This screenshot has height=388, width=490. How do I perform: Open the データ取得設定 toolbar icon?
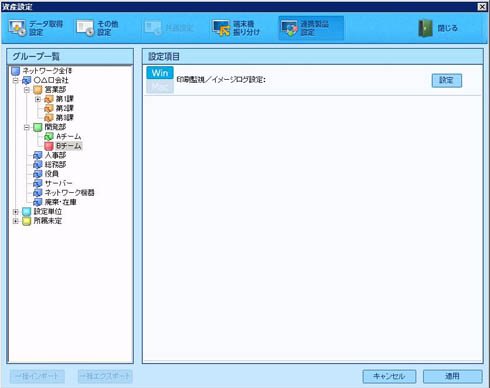pyautogui.click(x=17, y=28)
